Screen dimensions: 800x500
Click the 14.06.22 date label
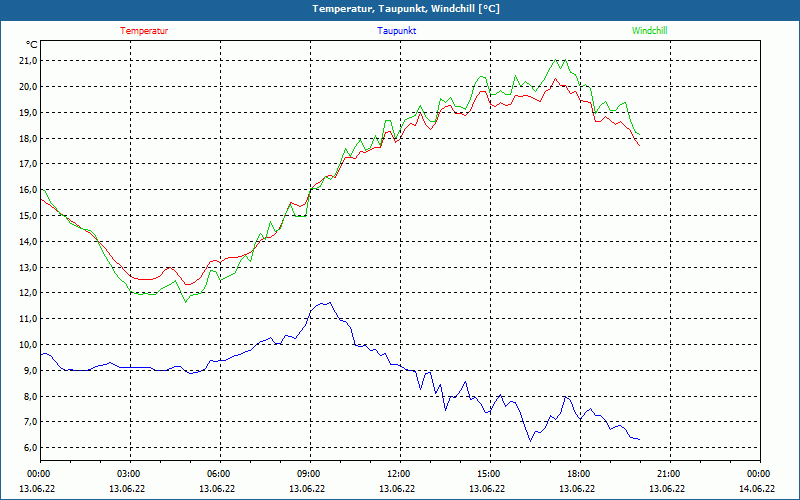(757, 488)
